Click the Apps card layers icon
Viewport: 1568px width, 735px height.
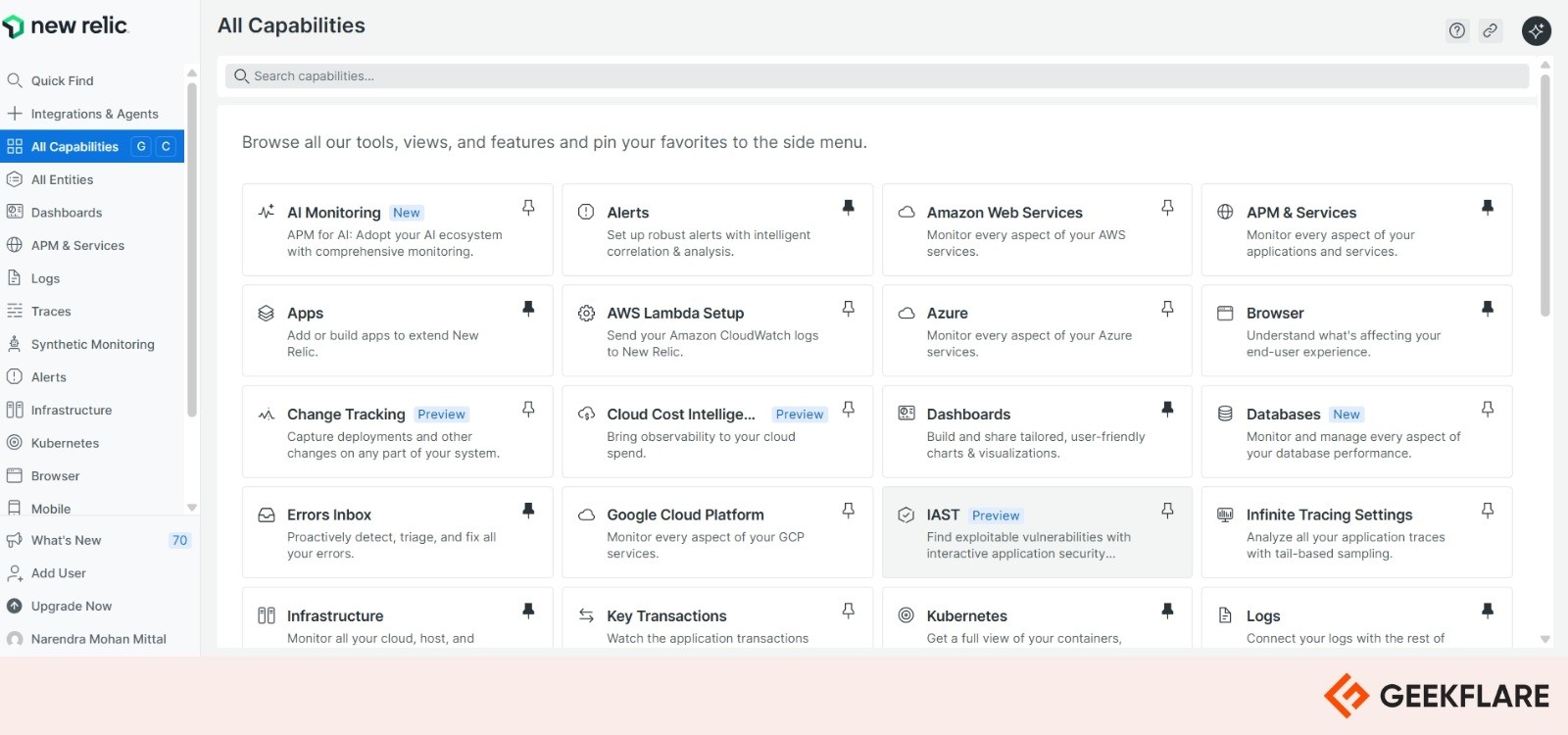click(x=266, y=313)
